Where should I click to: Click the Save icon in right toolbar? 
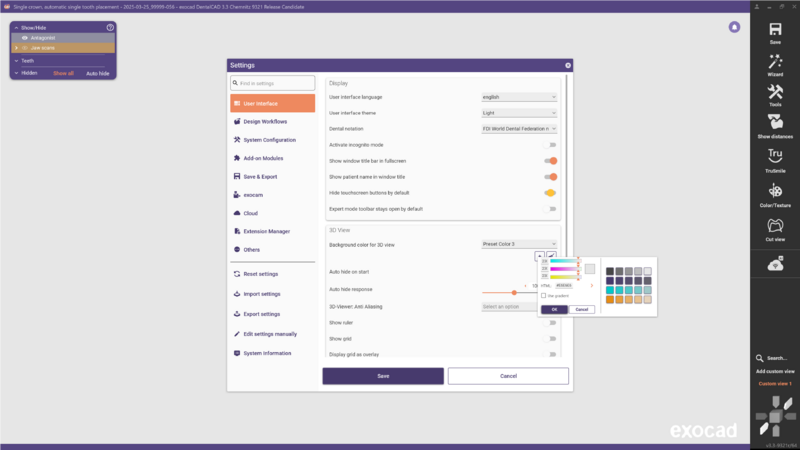[x=775, y=30]
